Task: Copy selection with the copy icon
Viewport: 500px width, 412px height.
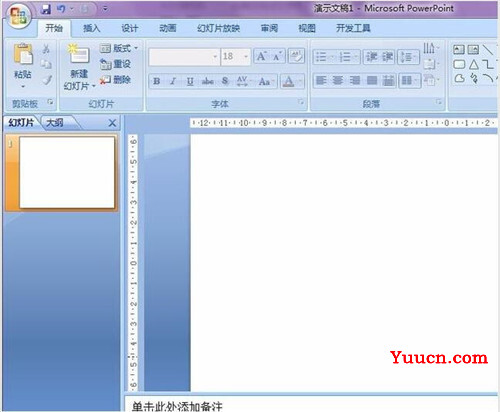Action: tap(46, 64)
